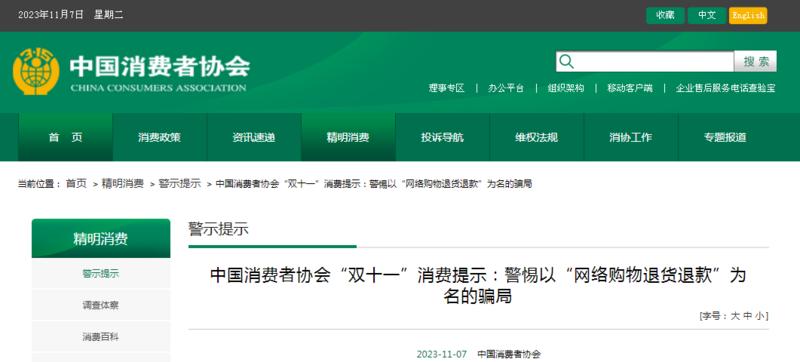Switch language to English
This screenshot has width=800, height=362.
pos(748,15)
